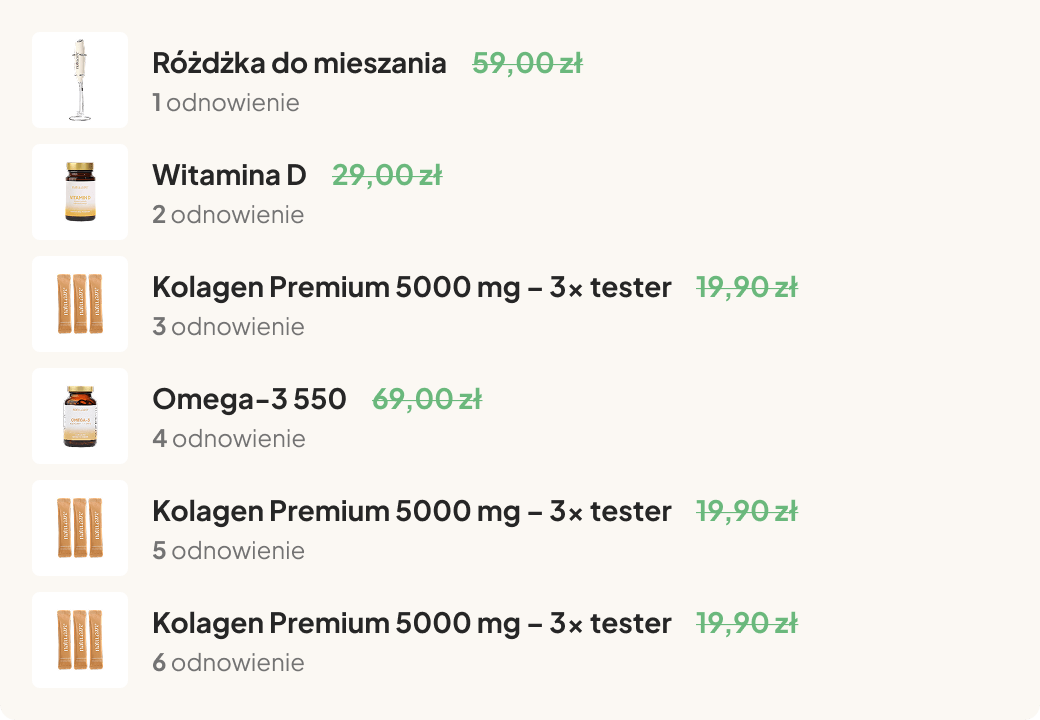This screenshot has width=1040, height=720.
Task: Open the Witamina D product title
Action: [229, 176]
